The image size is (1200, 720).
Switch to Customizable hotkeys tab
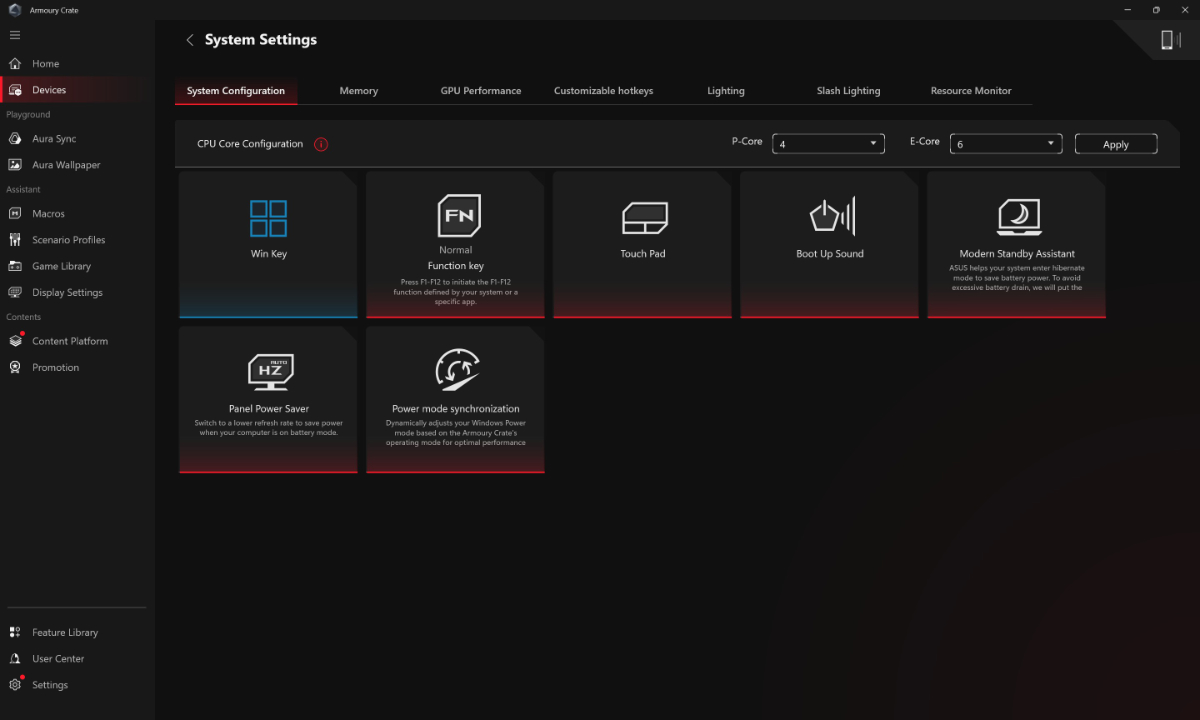tap(603, 91)
